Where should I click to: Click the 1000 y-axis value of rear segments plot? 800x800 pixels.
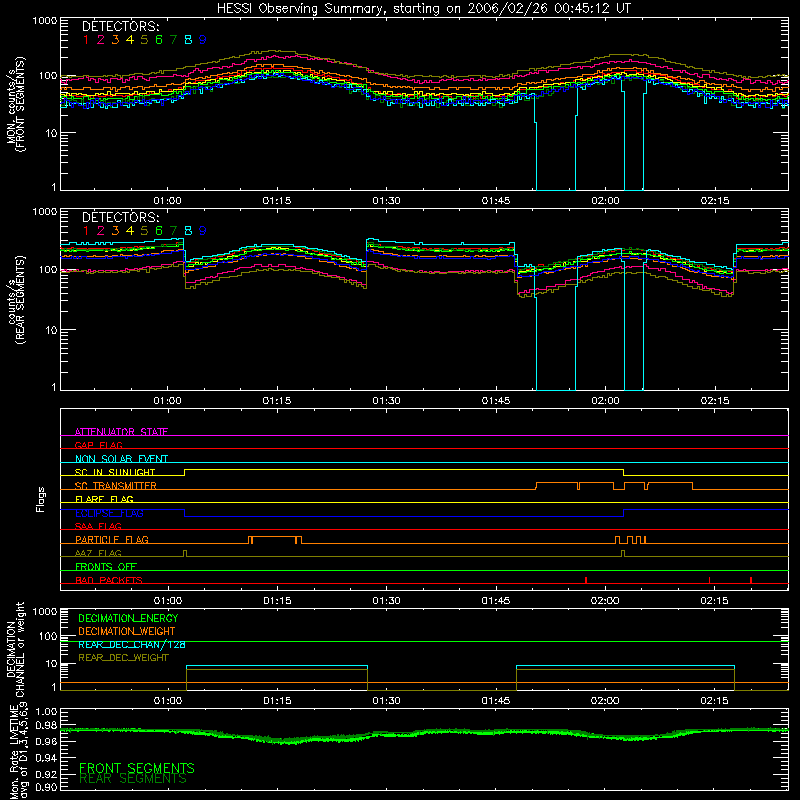click(x=45, y=212)
